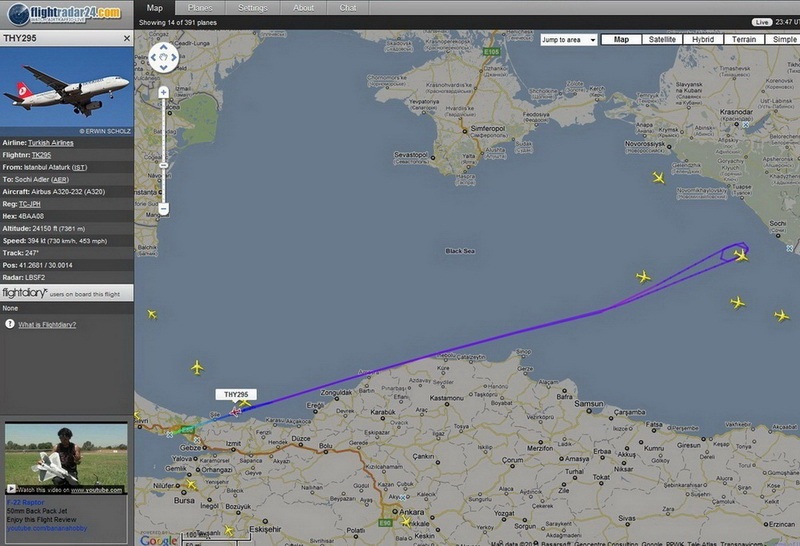This screenshot has width=800, height=546.
Task: Switch map view to Hybrid
Action: (703, 39)
